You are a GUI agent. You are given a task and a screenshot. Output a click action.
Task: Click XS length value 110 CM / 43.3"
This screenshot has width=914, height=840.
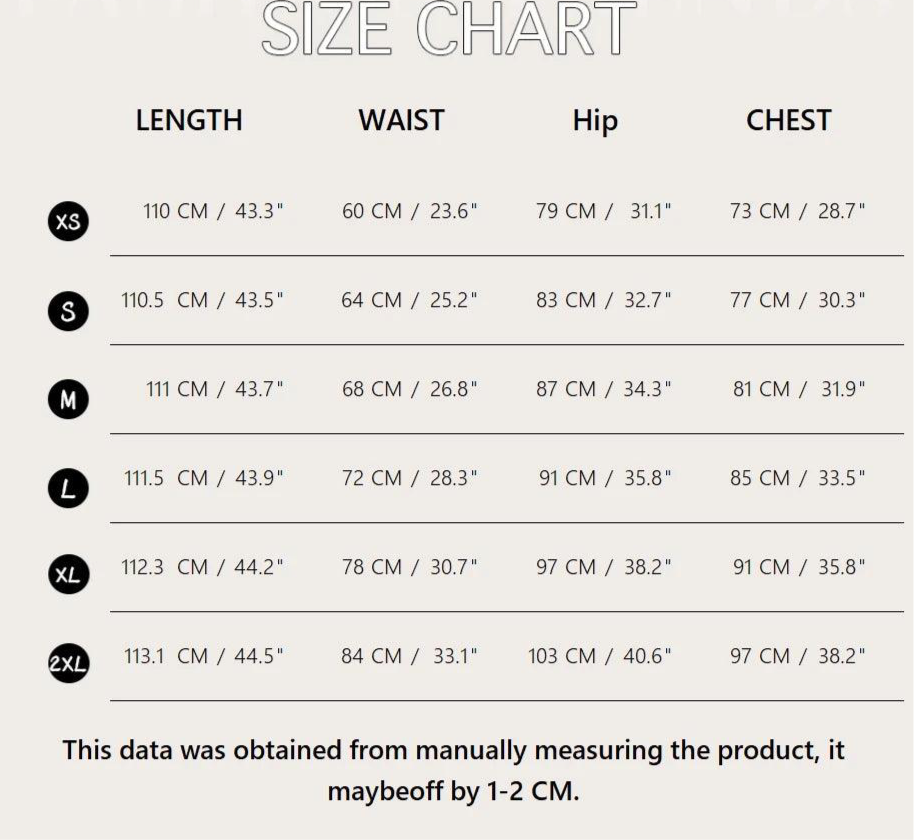(213, 211)
